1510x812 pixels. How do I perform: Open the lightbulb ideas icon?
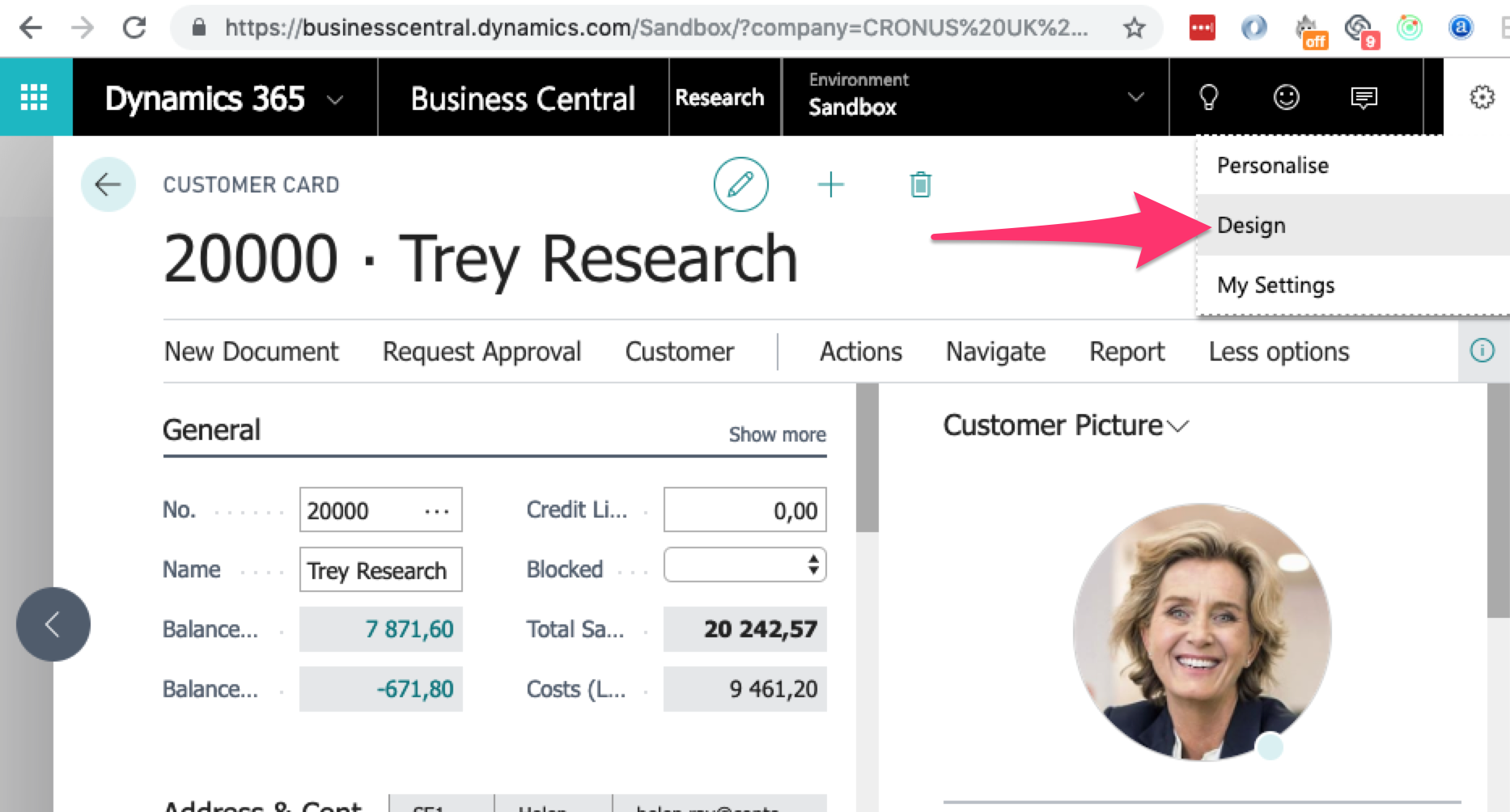pyautogui.click(x=1208, y=97)
